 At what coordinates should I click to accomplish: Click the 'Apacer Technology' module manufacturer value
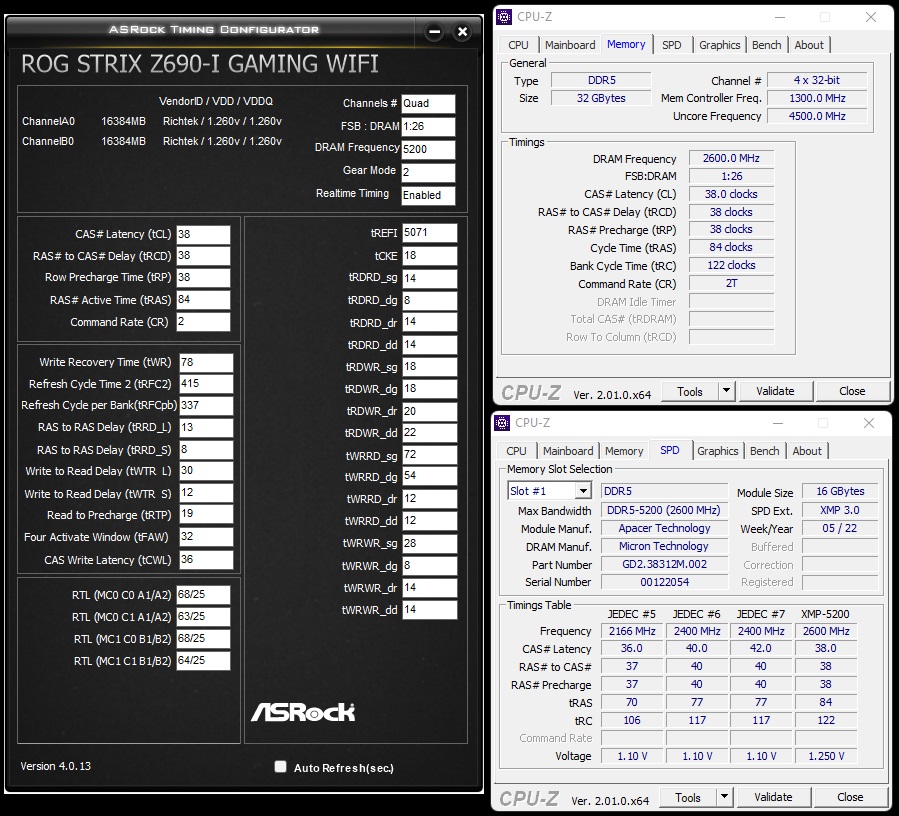(x=664, y=528)
